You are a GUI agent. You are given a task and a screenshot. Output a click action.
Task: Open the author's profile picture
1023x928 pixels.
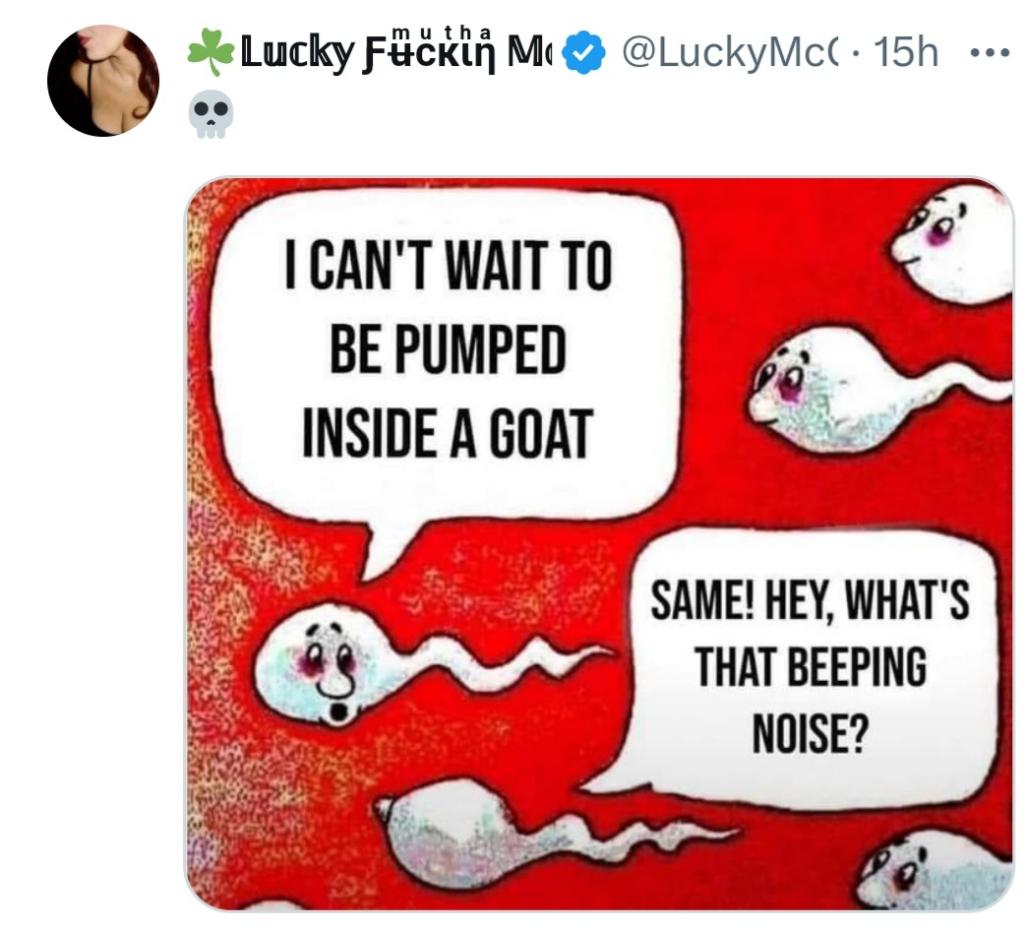[103, 80]
